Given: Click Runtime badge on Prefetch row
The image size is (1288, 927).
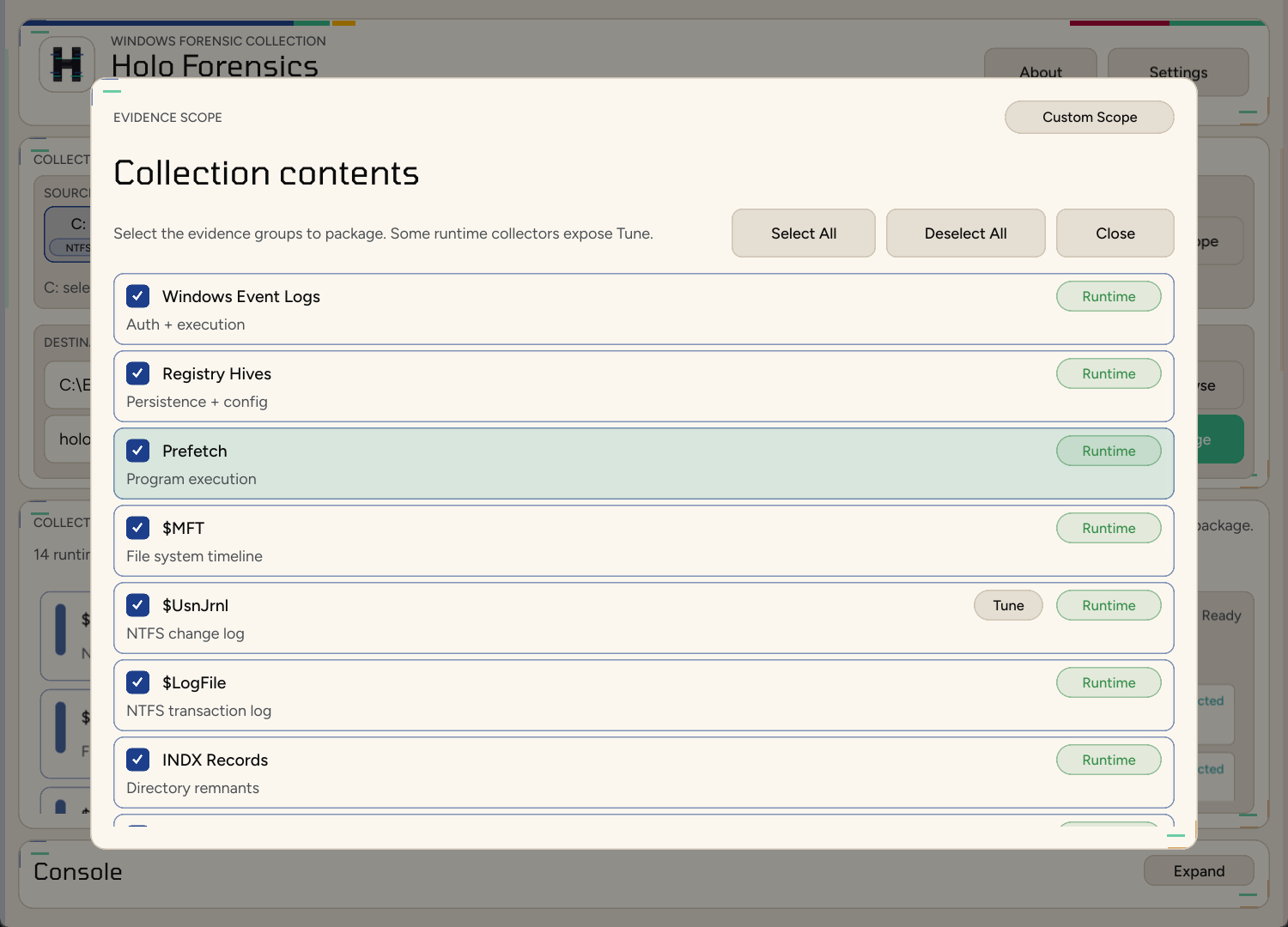Looking at the screenshot, I should [1109, 451].
